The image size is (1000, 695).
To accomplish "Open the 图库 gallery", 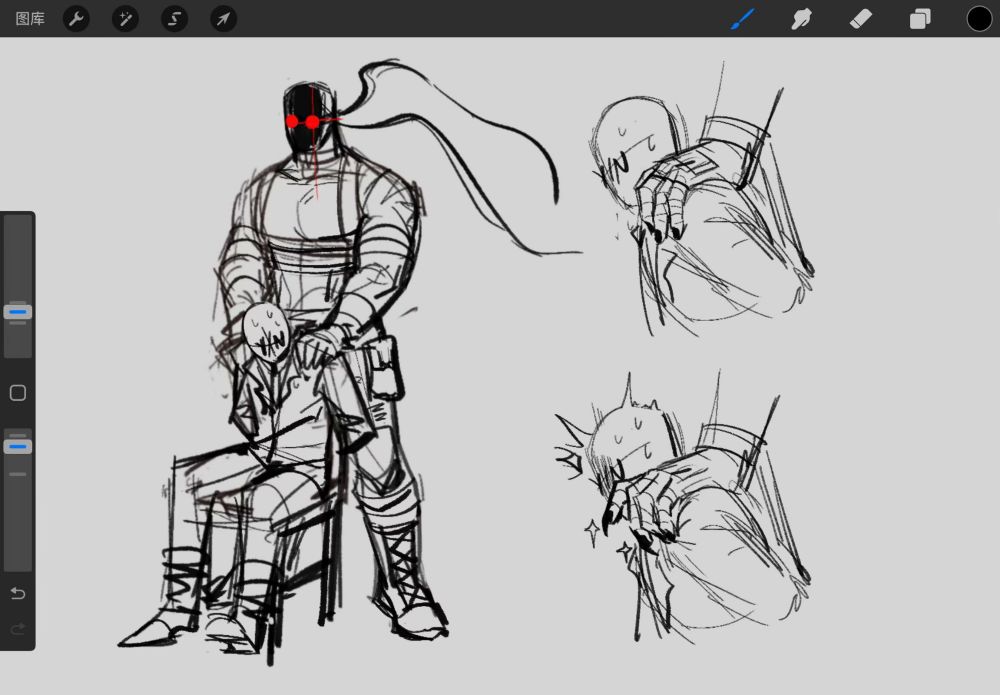I will pyautogui.click(x=30, y=19).
